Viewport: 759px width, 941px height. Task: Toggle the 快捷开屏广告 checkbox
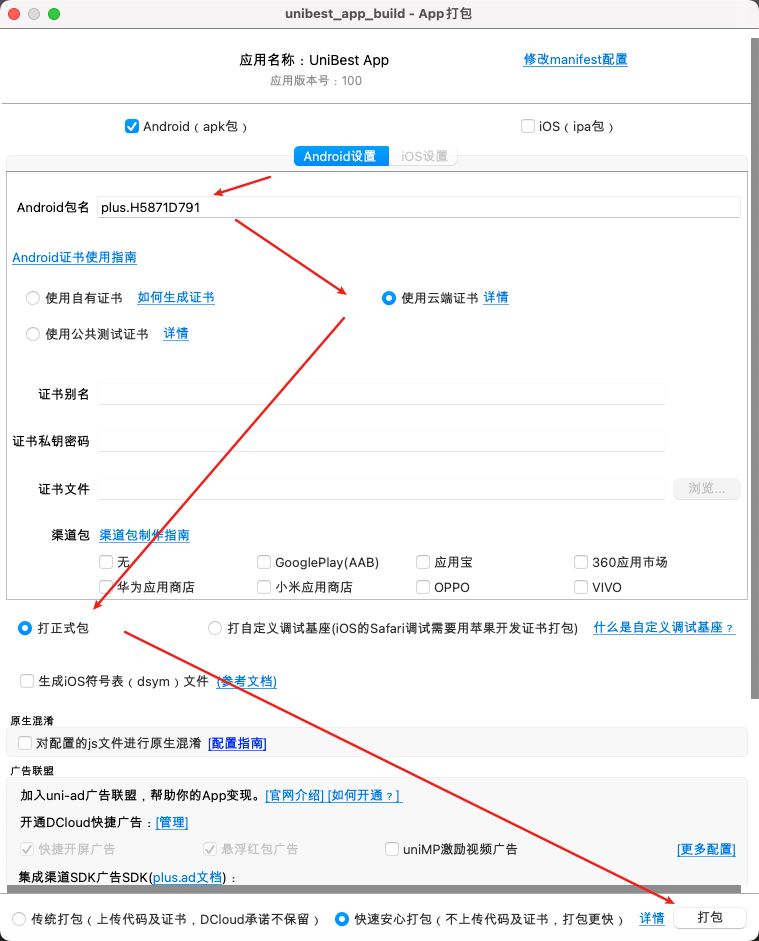(x=27, y=849)
